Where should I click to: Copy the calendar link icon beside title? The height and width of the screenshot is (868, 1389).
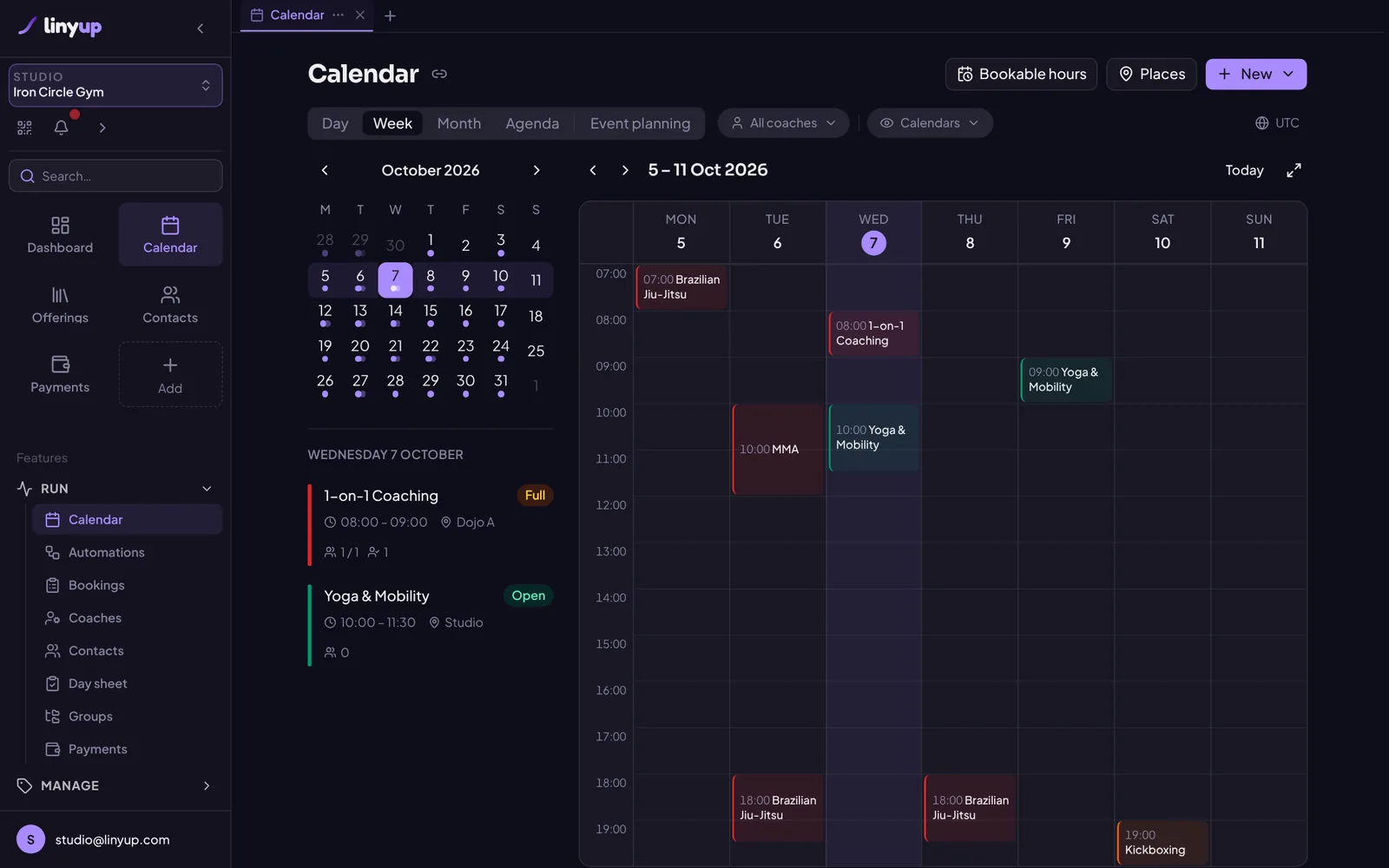pos(439,74)
